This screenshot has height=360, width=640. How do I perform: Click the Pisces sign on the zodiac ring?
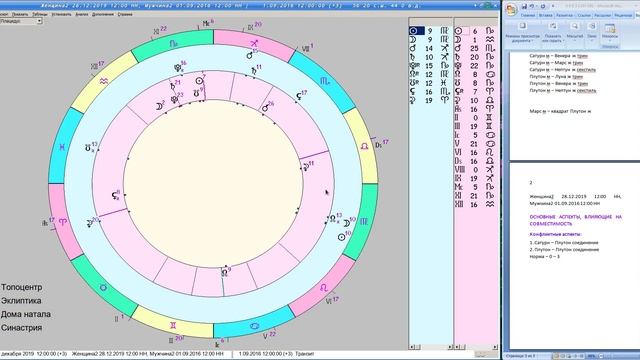click(62, 147)
